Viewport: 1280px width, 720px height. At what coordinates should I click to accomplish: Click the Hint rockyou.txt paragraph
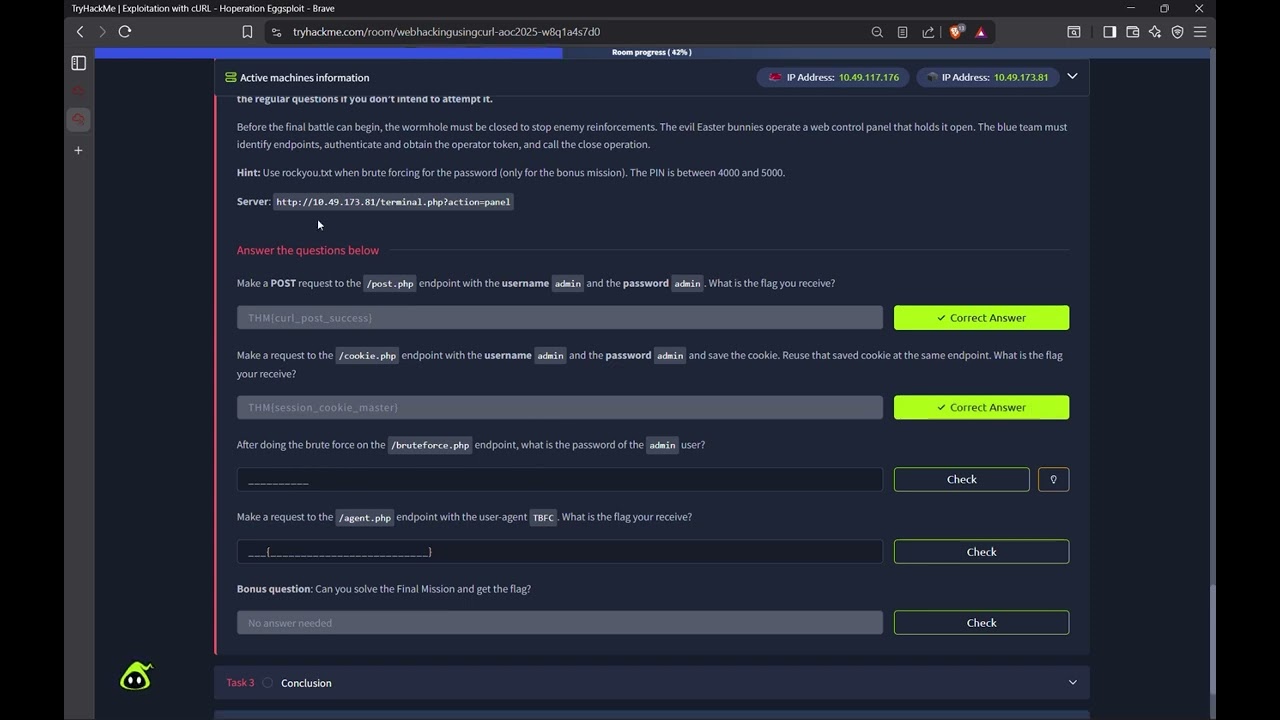click(x=511, y=173)
